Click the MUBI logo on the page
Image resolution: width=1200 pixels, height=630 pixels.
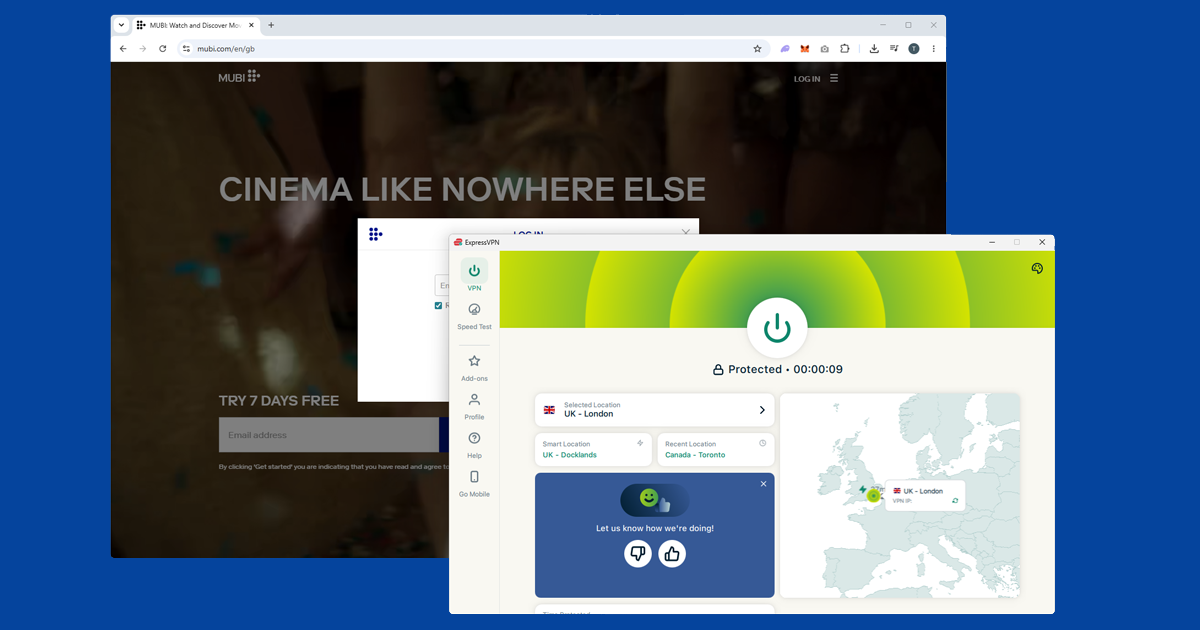(x=239, y=76)
